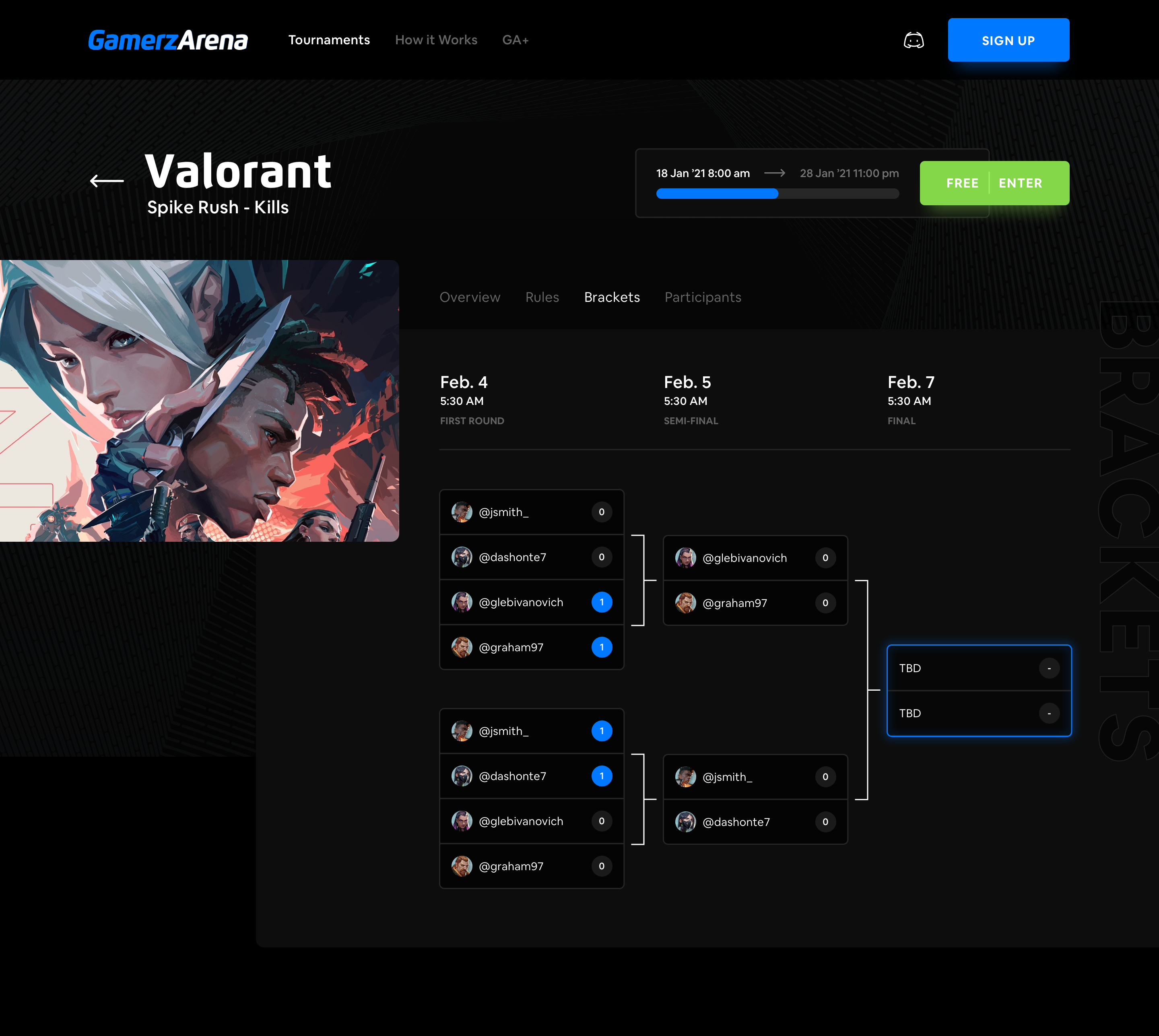Open the Discord icon in header
Image resolution: width=1159 pixels, height=1036 pixels.
(914, 40)
